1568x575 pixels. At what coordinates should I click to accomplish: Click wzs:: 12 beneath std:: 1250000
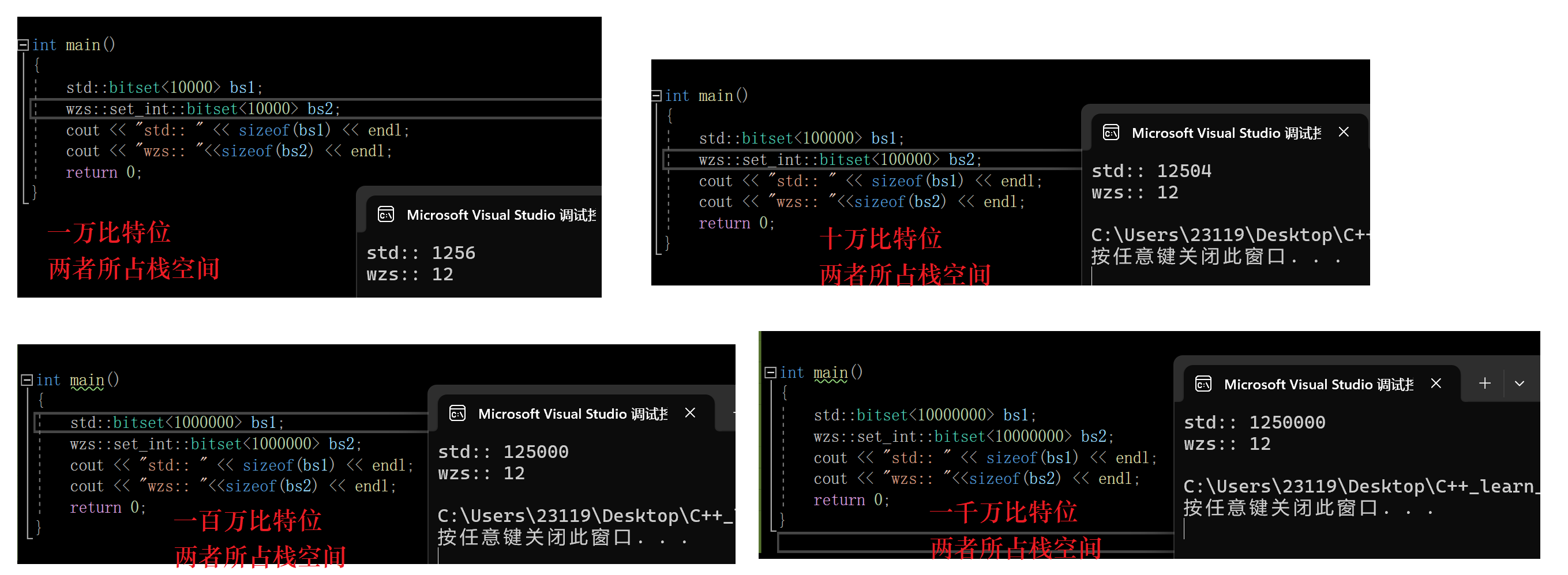tap(1227, 444)
